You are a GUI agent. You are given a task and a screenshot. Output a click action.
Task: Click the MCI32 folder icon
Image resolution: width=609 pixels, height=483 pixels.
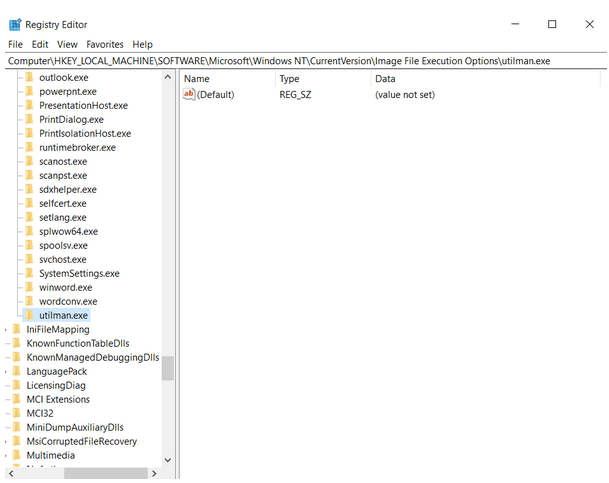17,413
